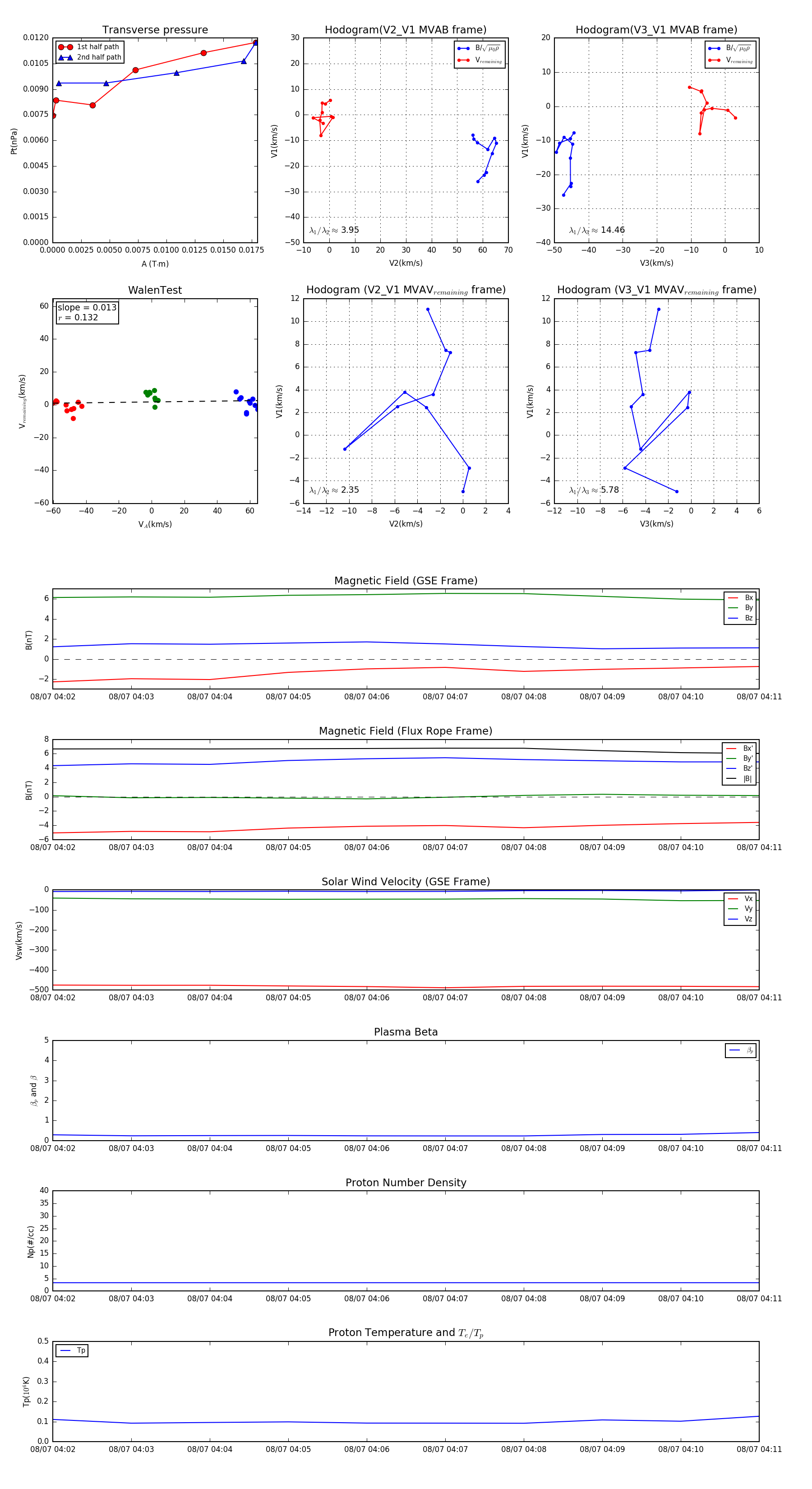Click the "Proton Temperature and Te/Tp" title
Image resolution: width=812 pixels, height=1489 pixels.
(x=406, y=1333)
